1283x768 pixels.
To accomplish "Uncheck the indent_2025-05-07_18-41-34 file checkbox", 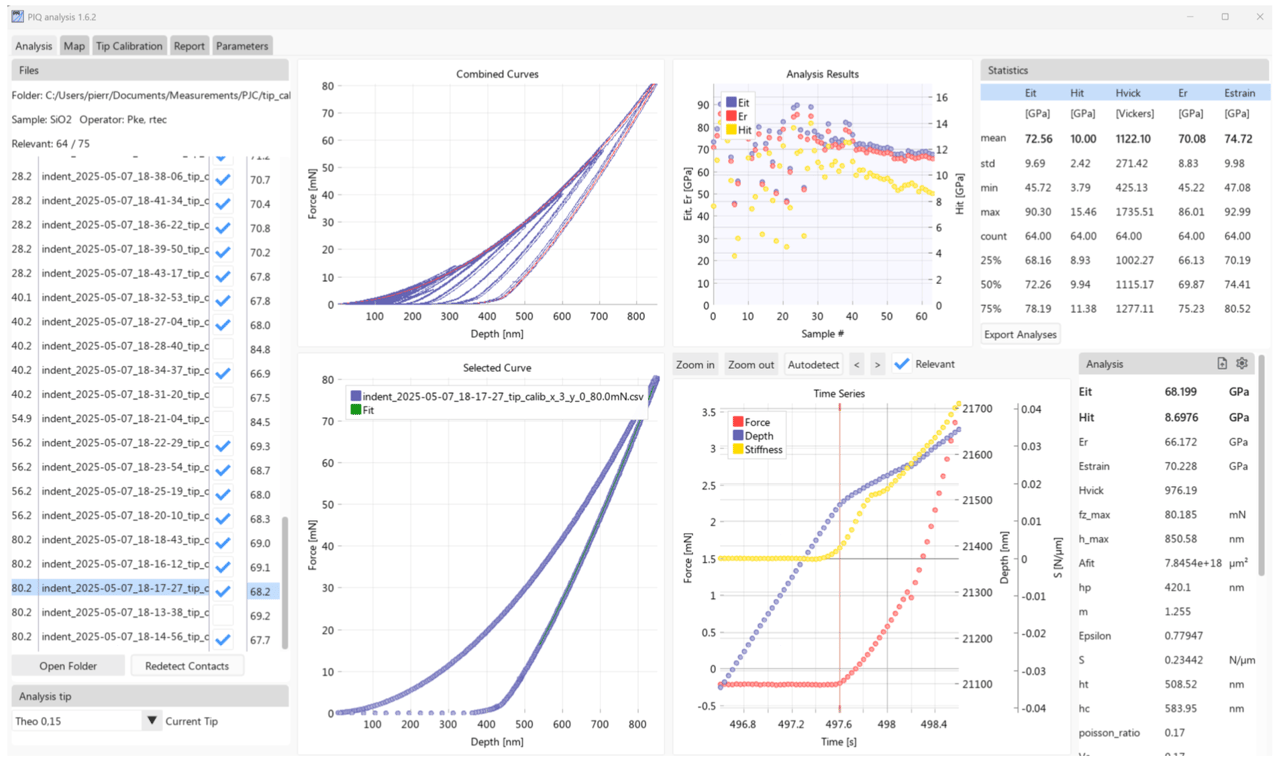I will (223, 204).
